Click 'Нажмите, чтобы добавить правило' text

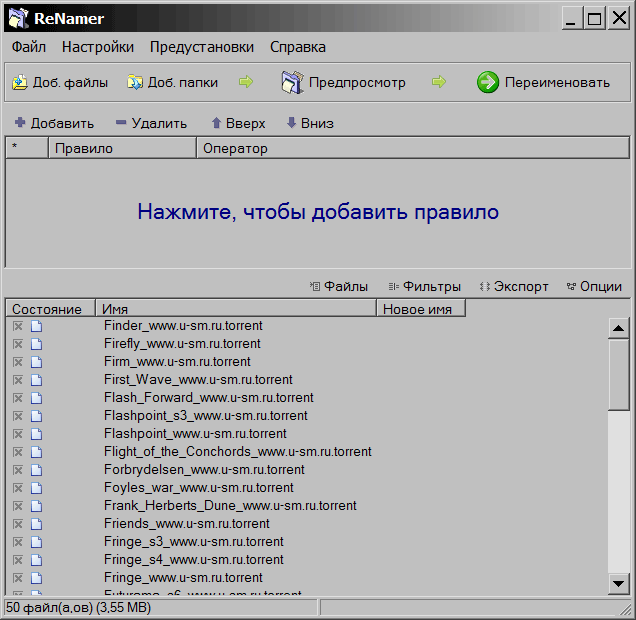[317, 212]
